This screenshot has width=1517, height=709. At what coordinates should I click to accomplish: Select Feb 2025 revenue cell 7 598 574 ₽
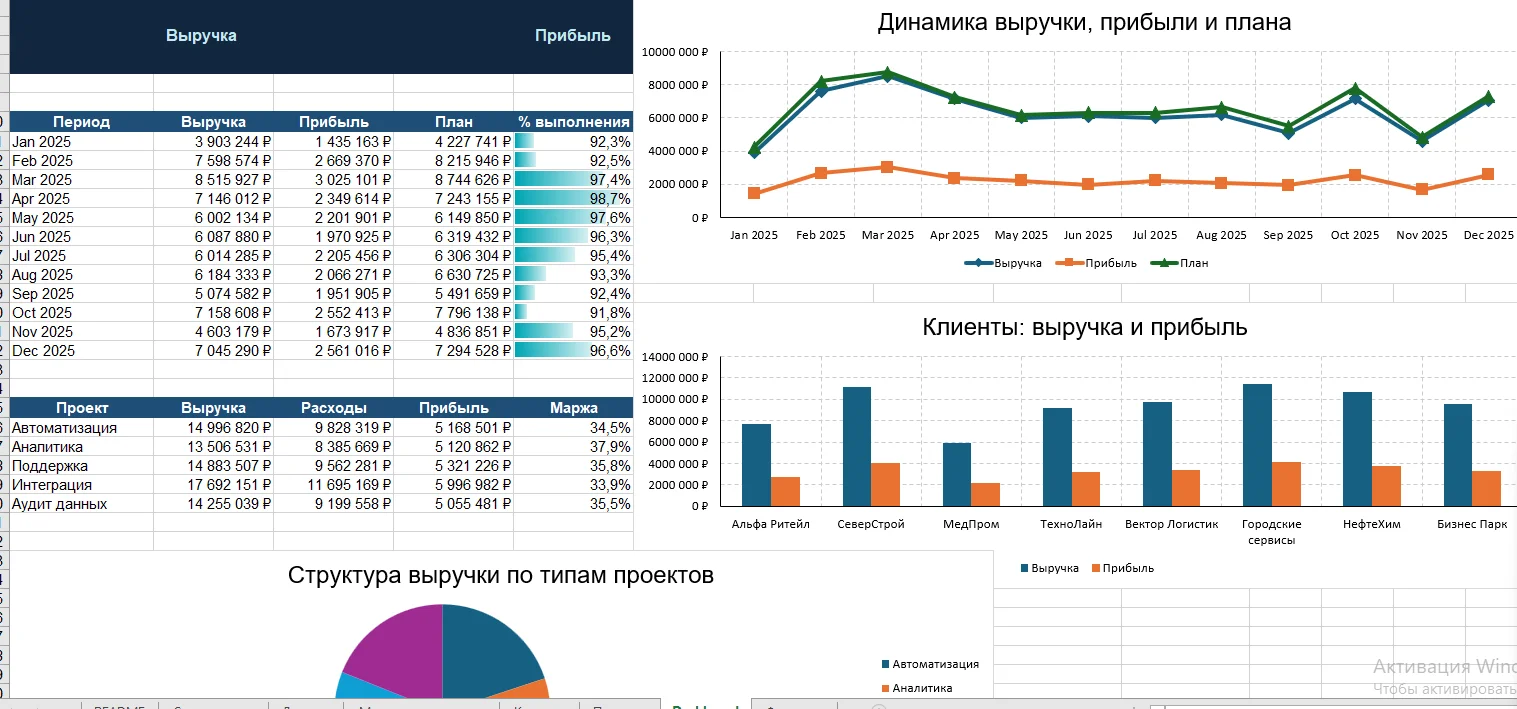pos(214,161)
